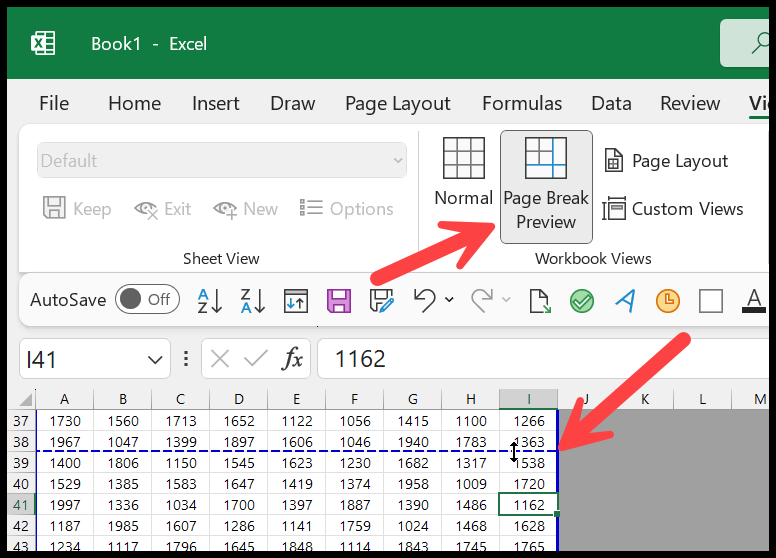Viewport: 776px width, 558px height.
Task: Select cell containing 1806
Action: [123, 463]
